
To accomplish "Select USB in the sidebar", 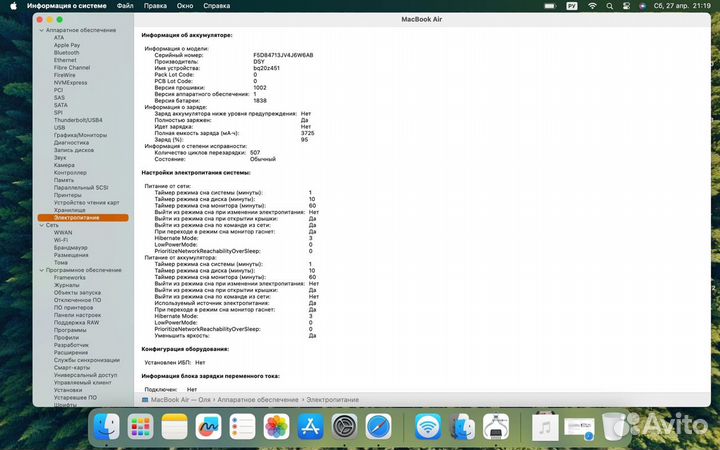I will click(59, 128).
